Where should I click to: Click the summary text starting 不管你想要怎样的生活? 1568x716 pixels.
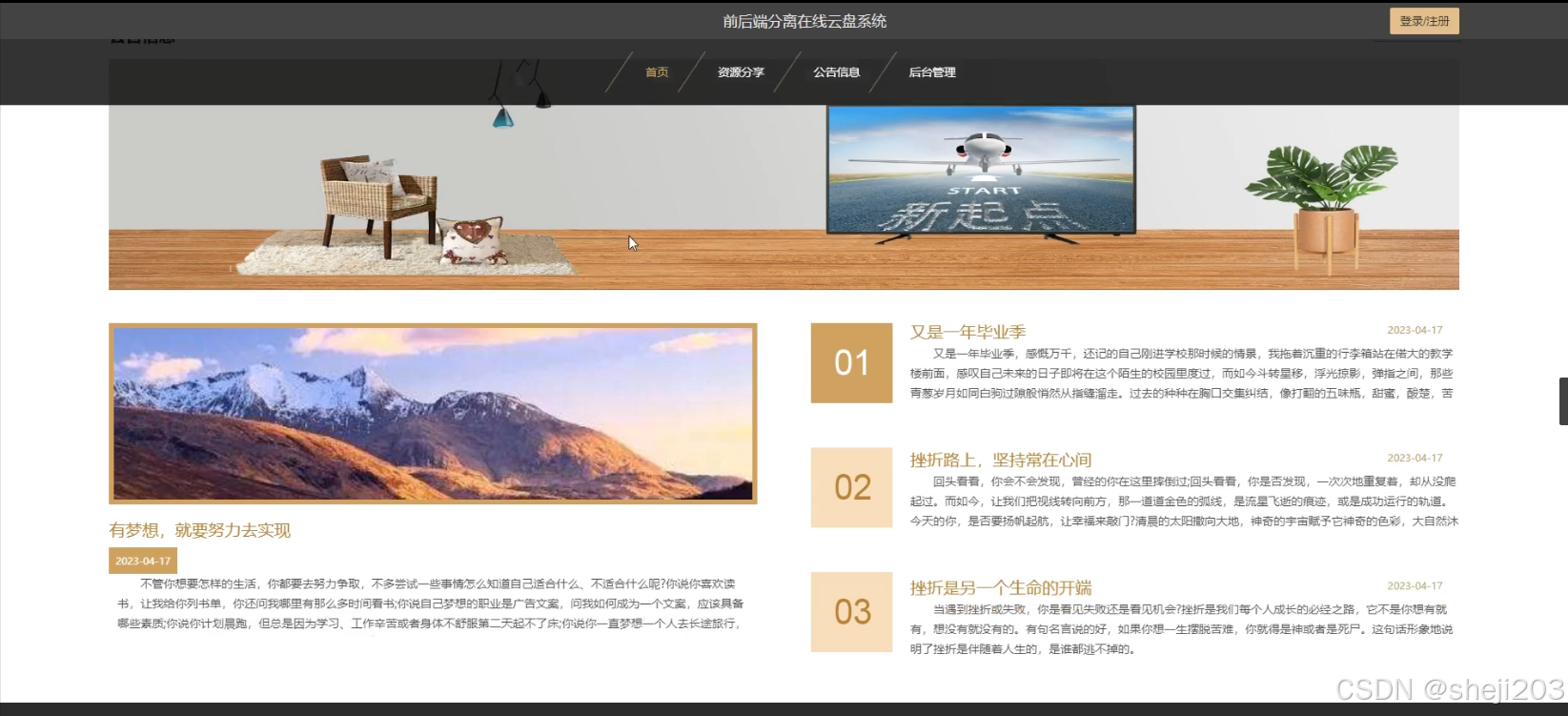click(429, 603)
